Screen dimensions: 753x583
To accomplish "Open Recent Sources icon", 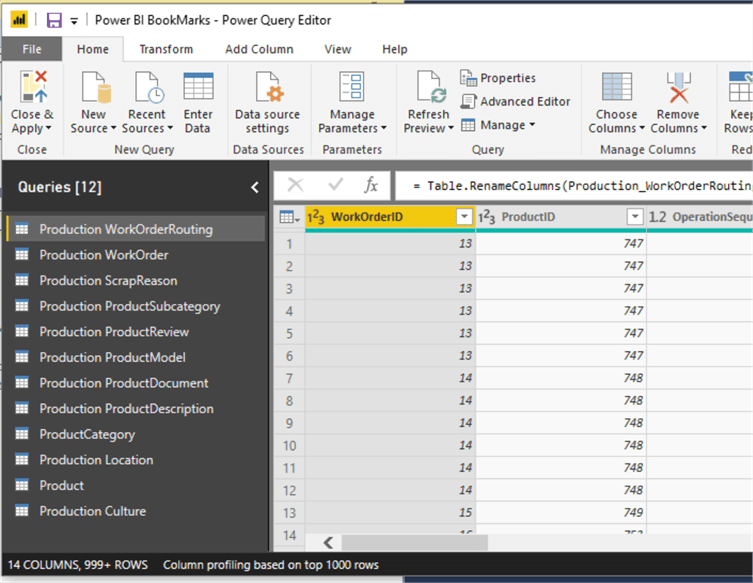I will coord(146,88).
